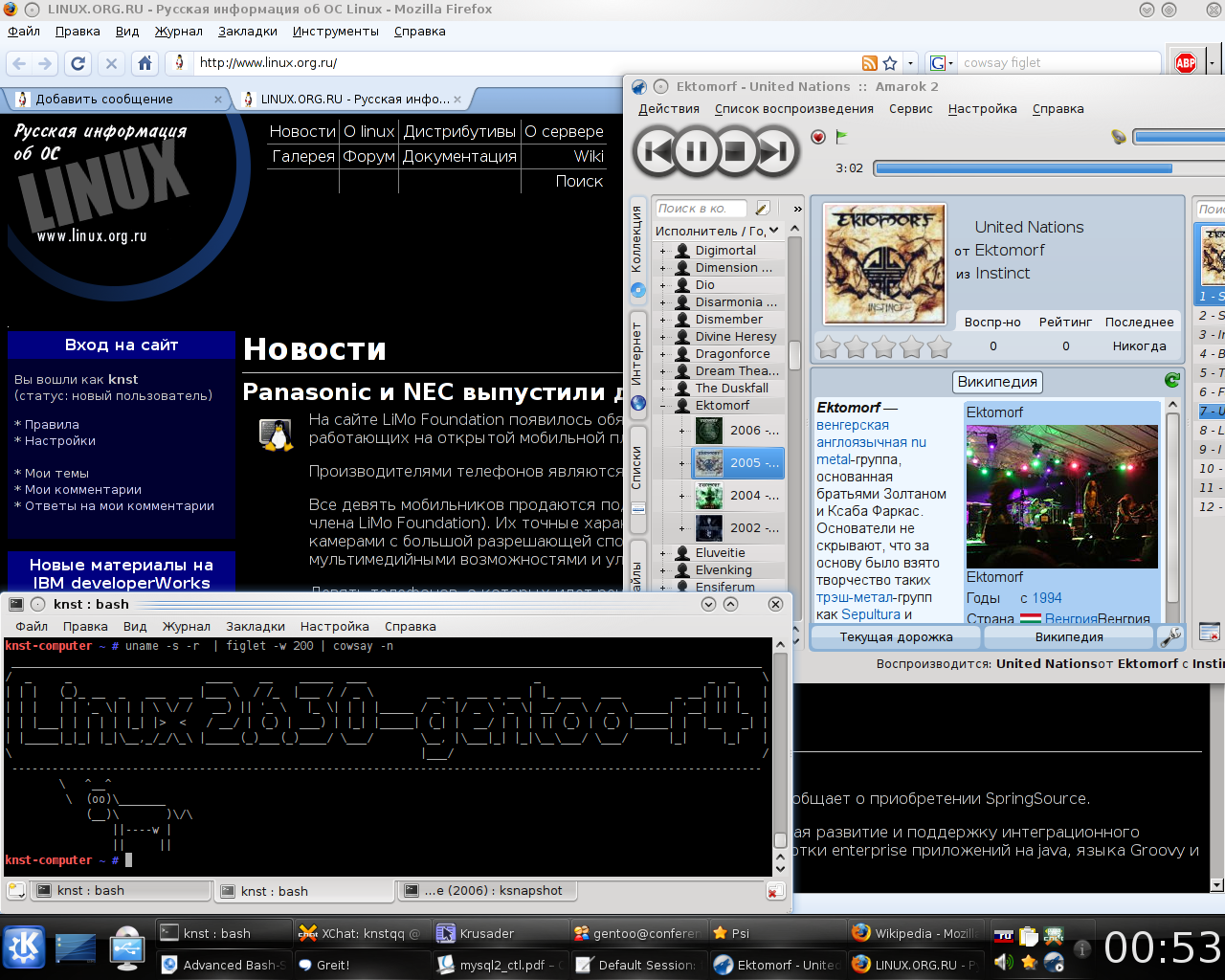Image resolution: width=1225 pixels, height=980 pixels.
Task: Click the show desktop icon in panel
Action: pos(75,948)
